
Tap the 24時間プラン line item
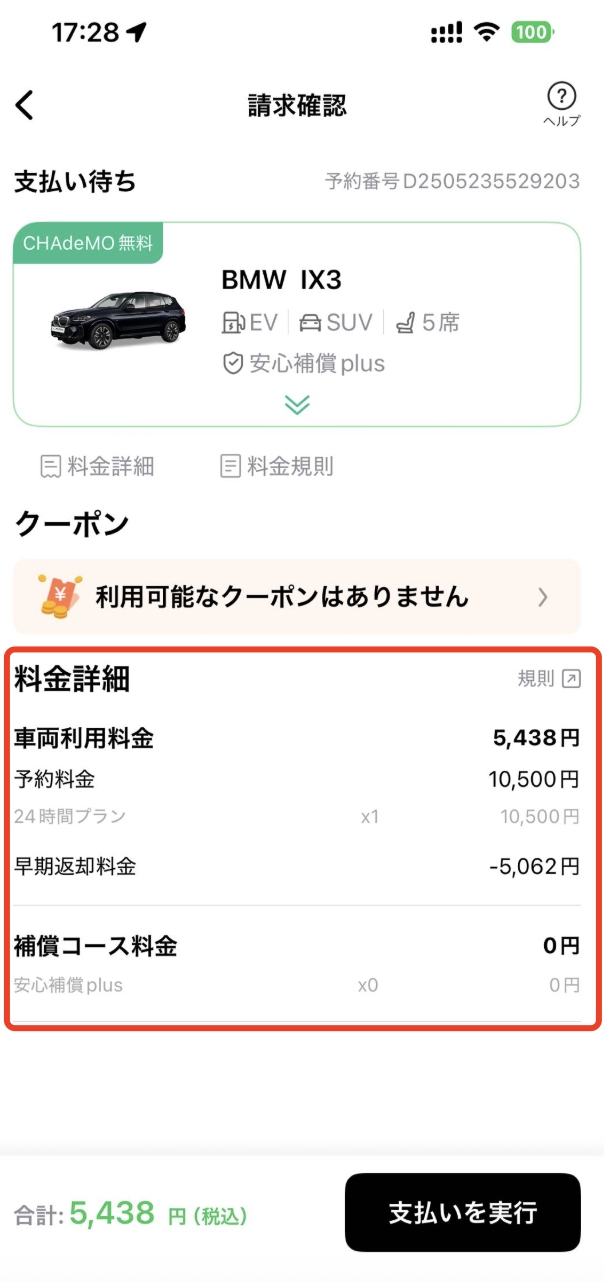click(x=296, y=816)
